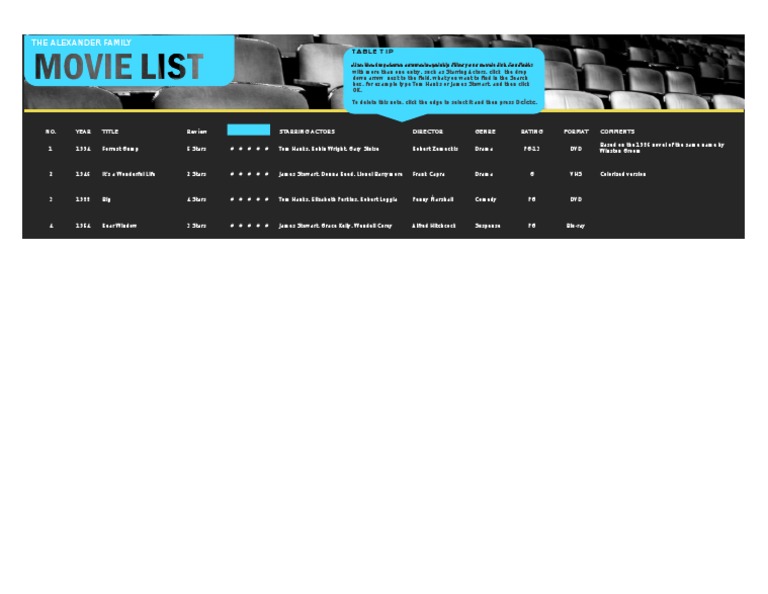The height and width of the screenshot is (594, 768).
Task: Click the PG-13 rating cell
Action: pyautogui.click(x=531, y=149)
